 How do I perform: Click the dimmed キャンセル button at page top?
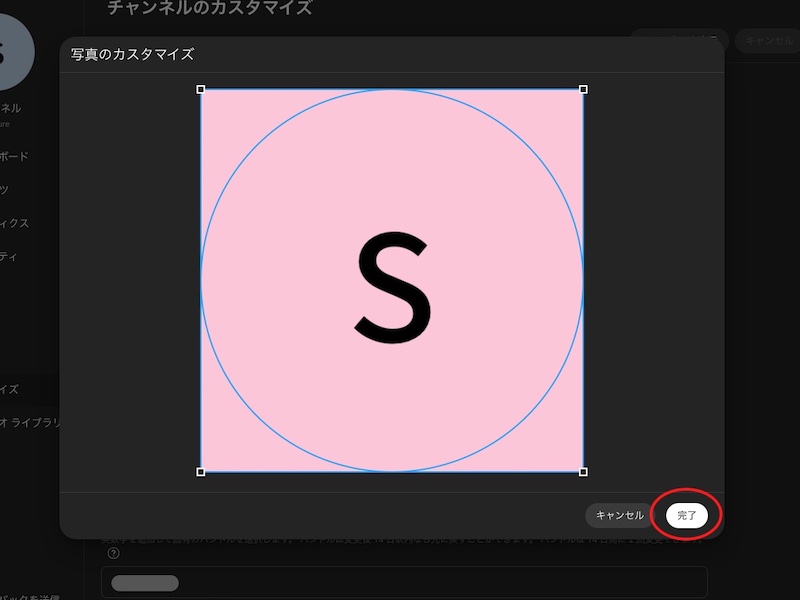click(x=768, y=41)
